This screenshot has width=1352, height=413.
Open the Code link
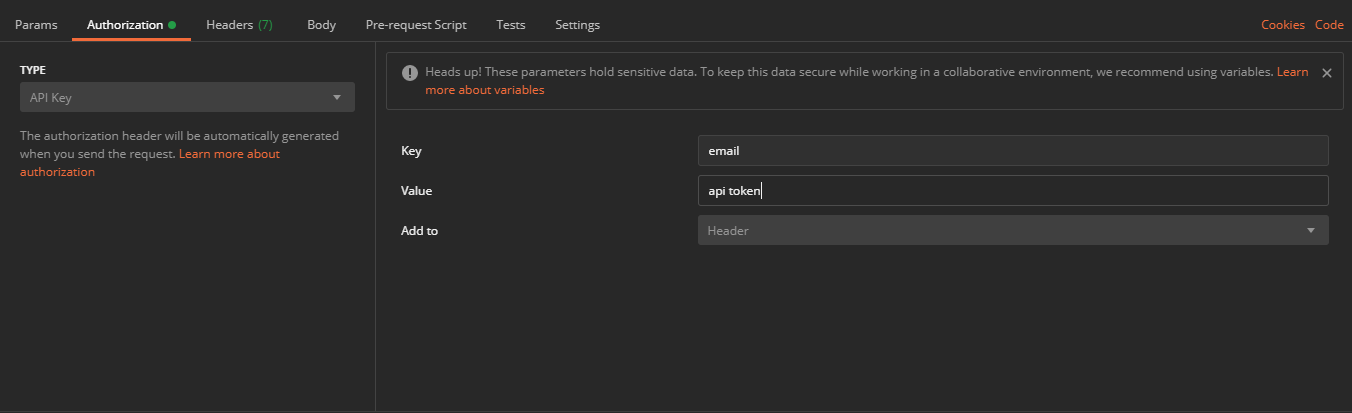click(1329, 25)
